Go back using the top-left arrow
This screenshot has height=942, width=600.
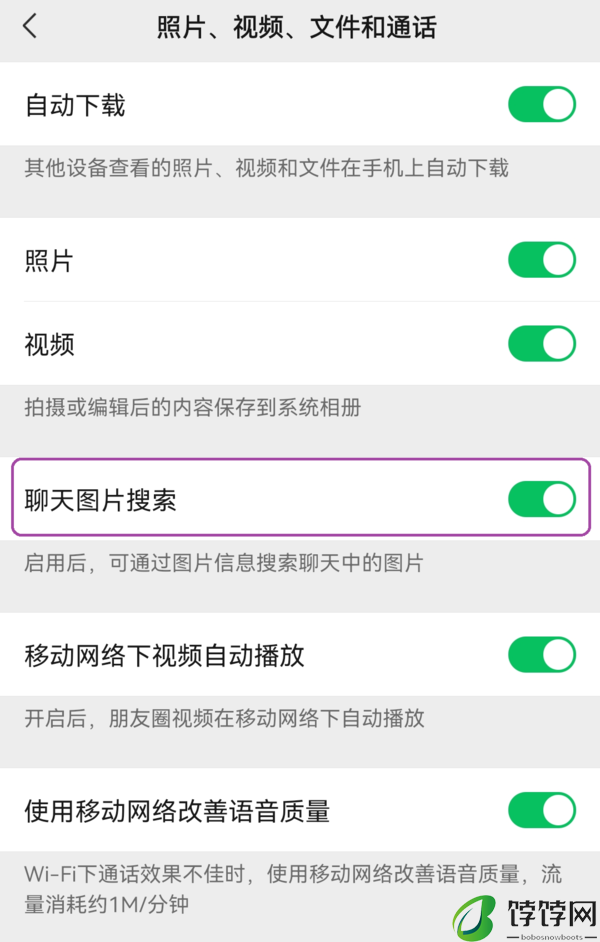[x=29, y=26]
